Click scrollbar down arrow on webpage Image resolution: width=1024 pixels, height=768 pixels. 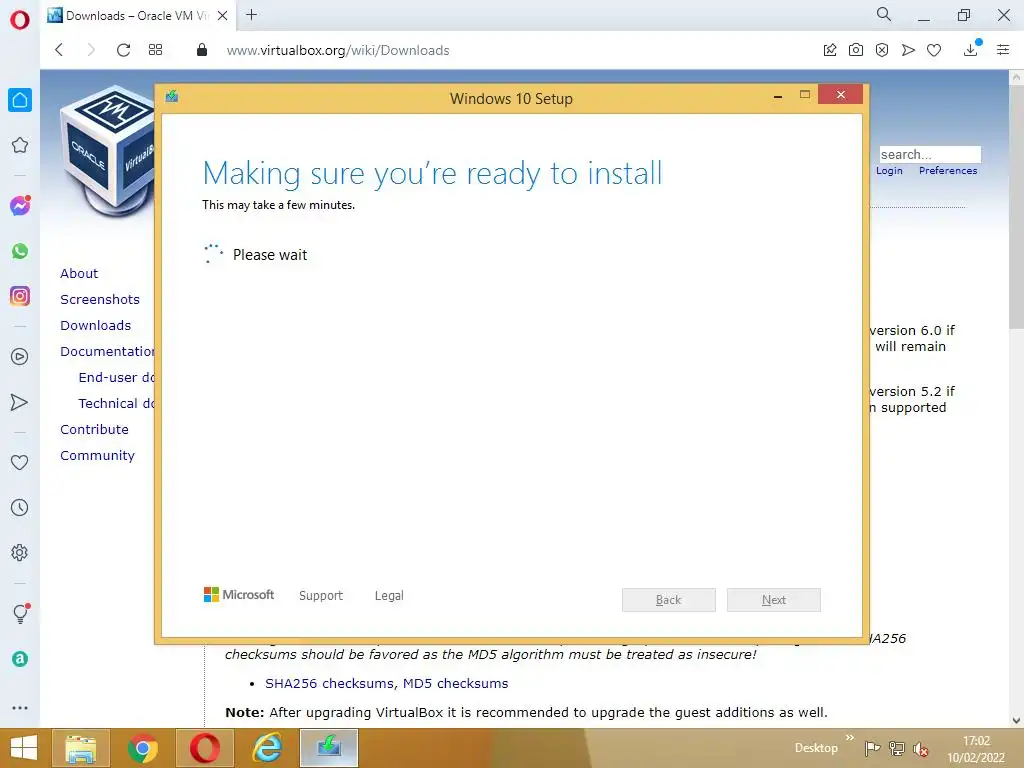[1016, 721]
